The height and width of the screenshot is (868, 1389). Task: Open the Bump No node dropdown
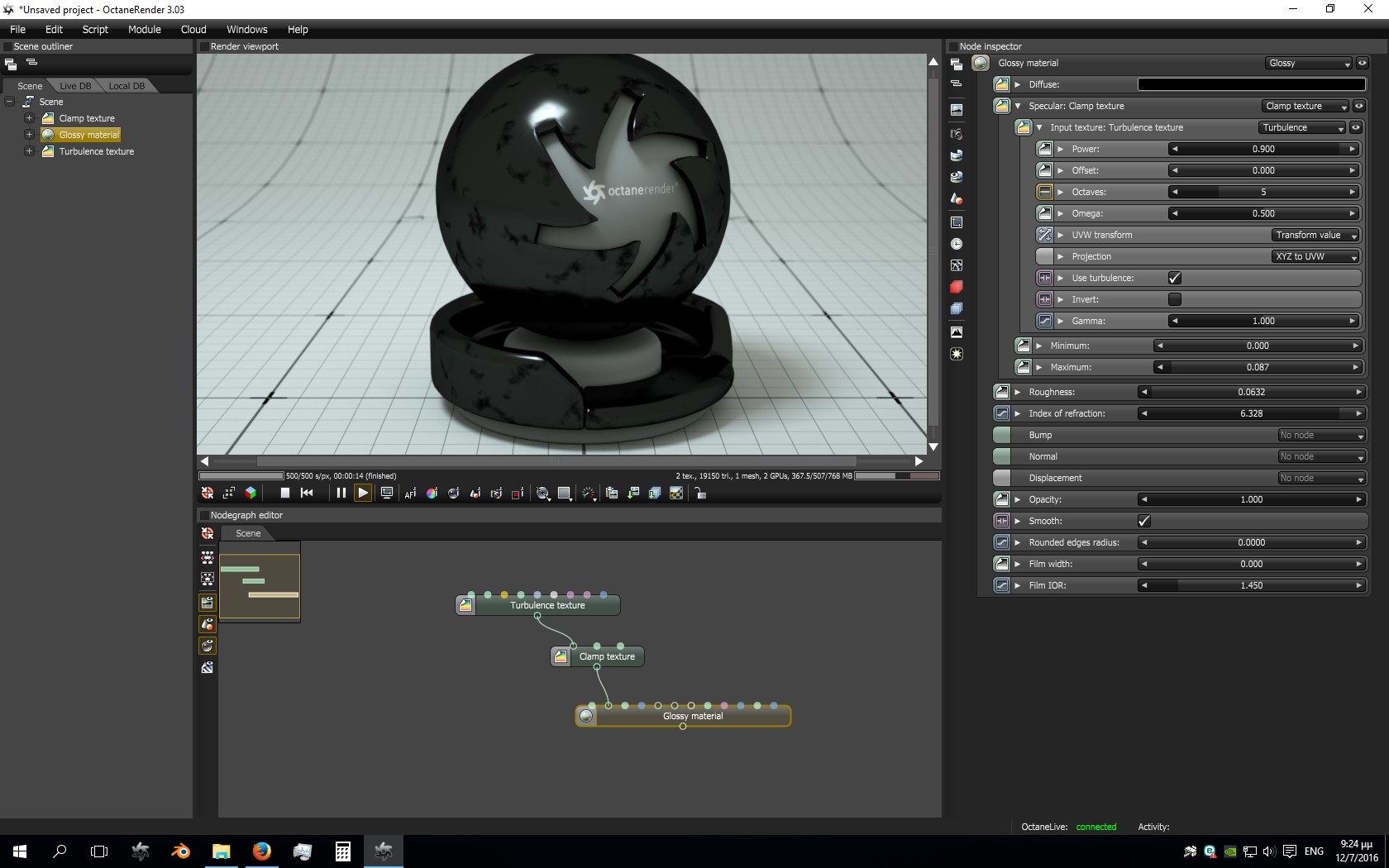tap(1321, 435)
